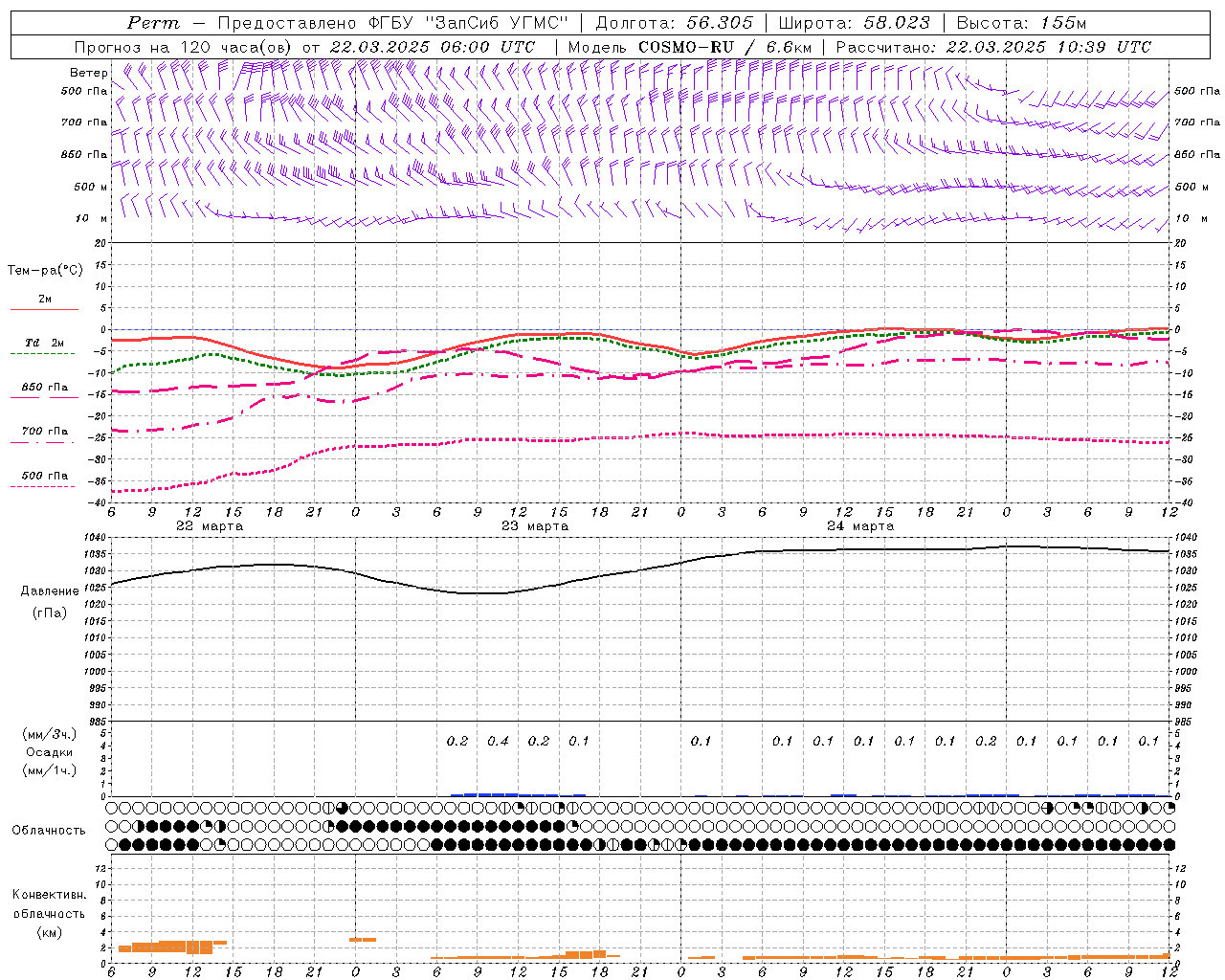
Task: Click the "Тем-ра(°C)" temperature title
Action: [45, 270]
